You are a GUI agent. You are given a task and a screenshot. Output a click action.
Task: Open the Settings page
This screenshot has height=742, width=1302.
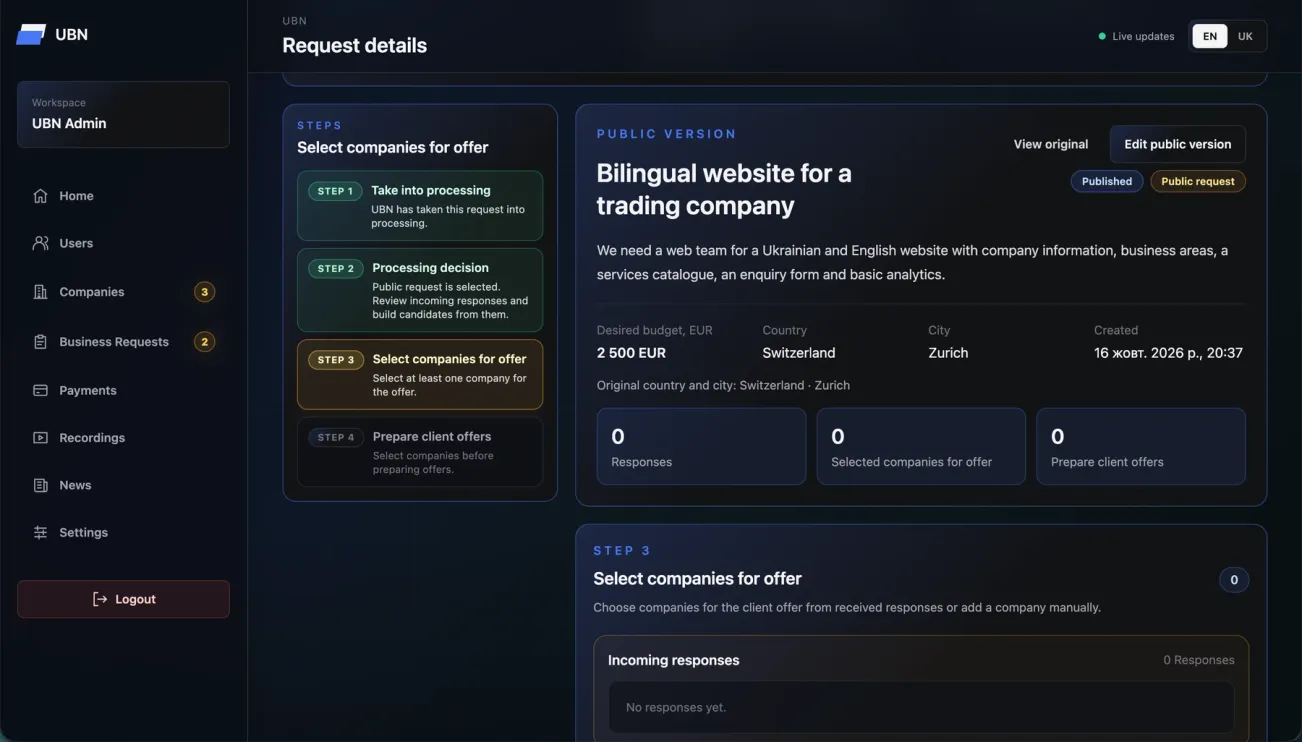click(123, 533)
